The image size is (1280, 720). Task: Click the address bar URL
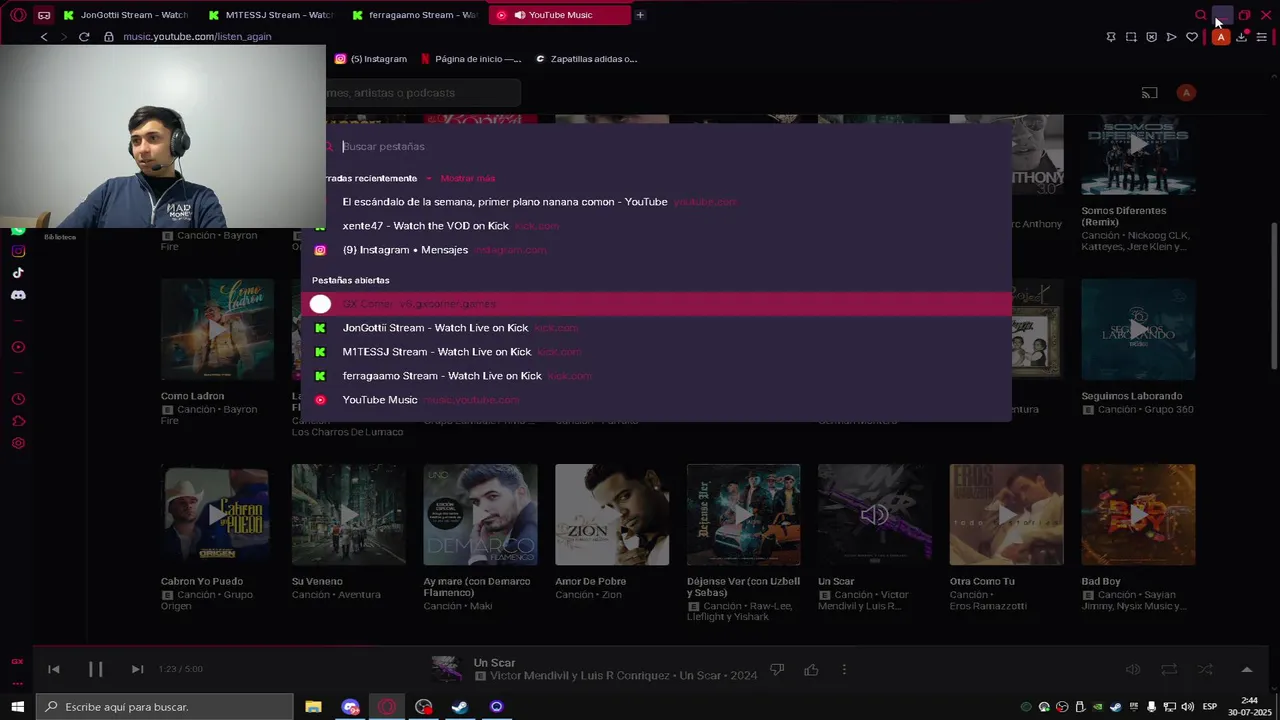(x=197, y=37)
